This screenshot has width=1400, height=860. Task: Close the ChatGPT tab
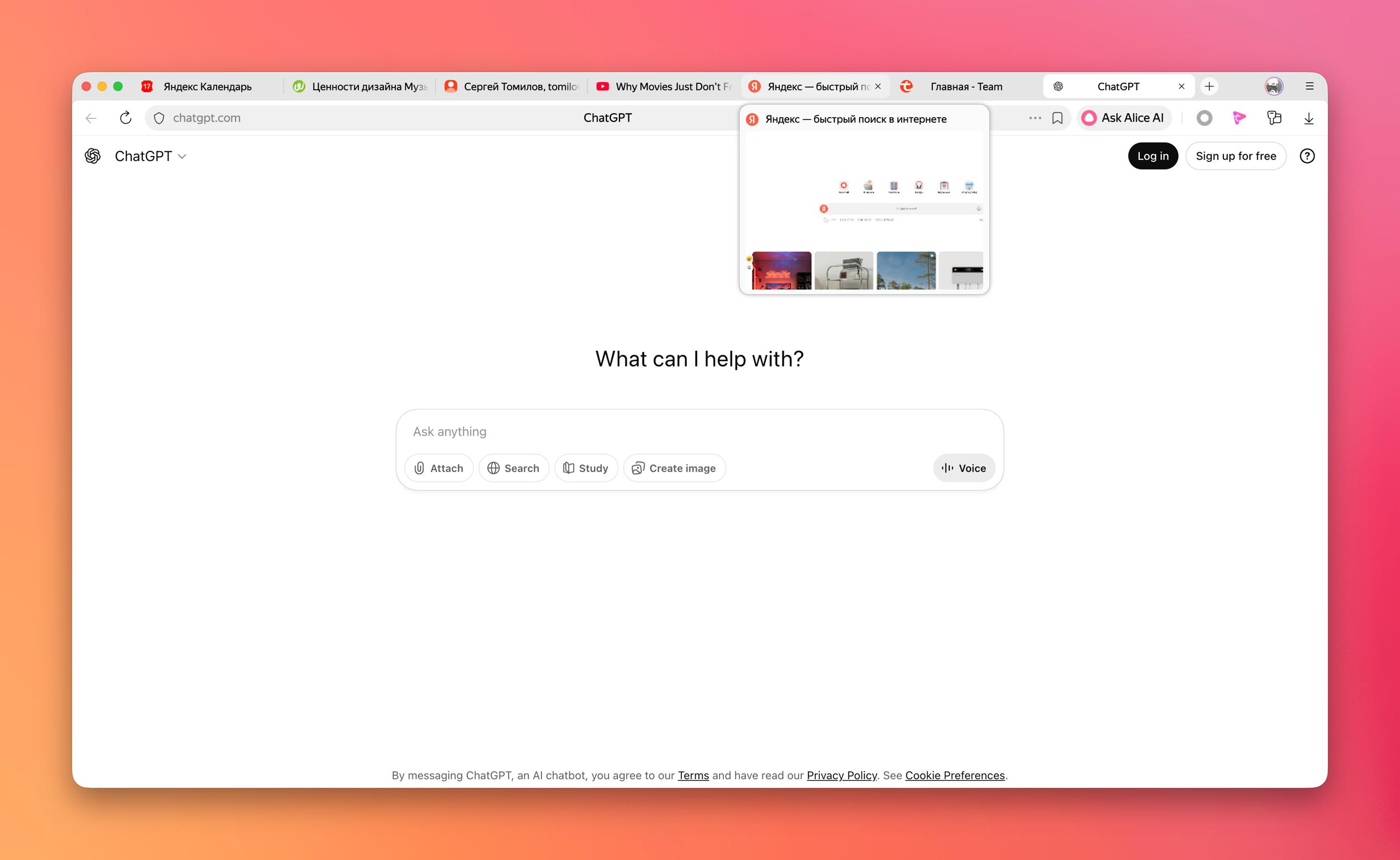(x=1181, y=86)
